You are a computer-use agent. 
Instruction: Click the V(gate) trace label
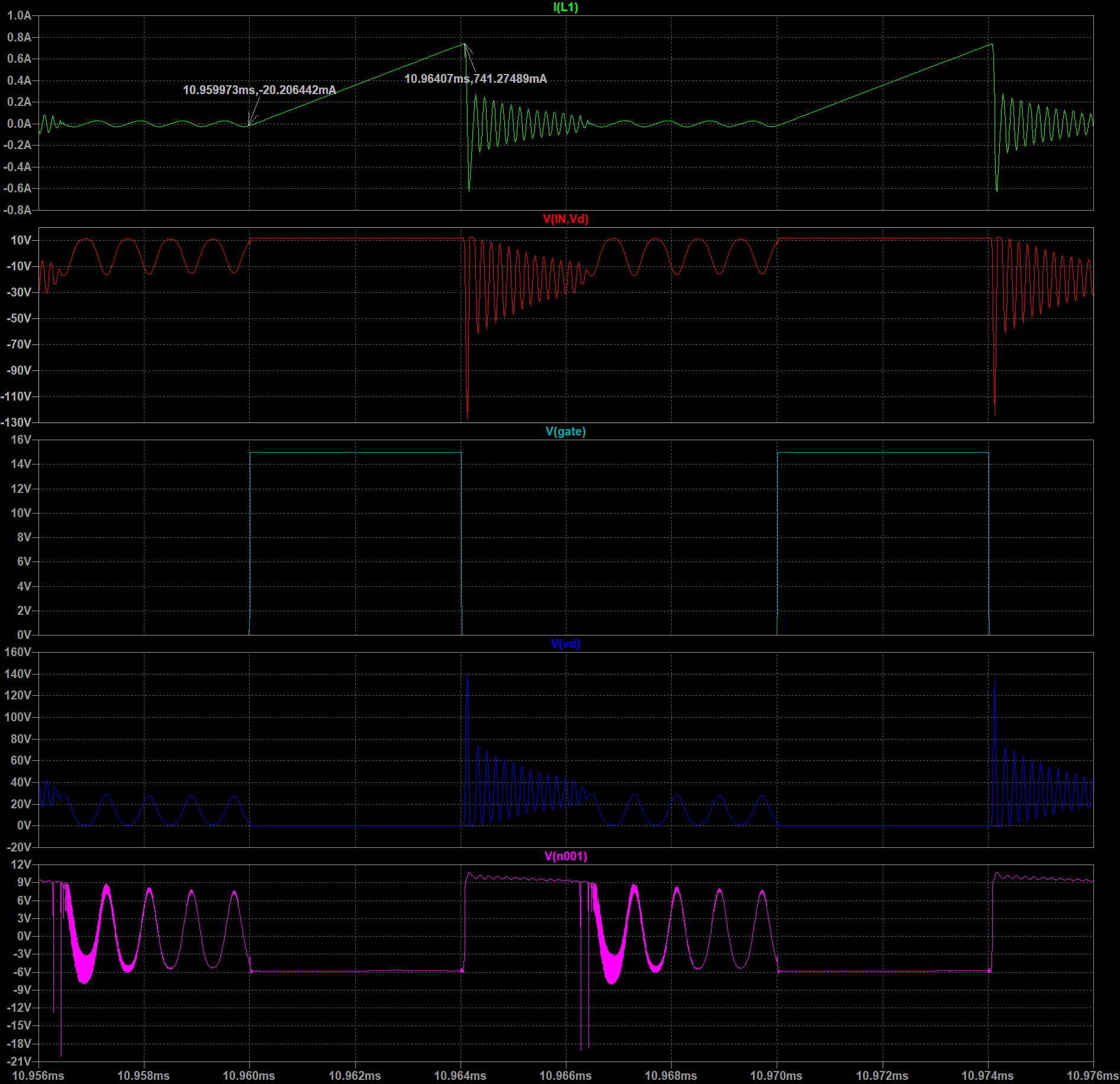(565, 431)
